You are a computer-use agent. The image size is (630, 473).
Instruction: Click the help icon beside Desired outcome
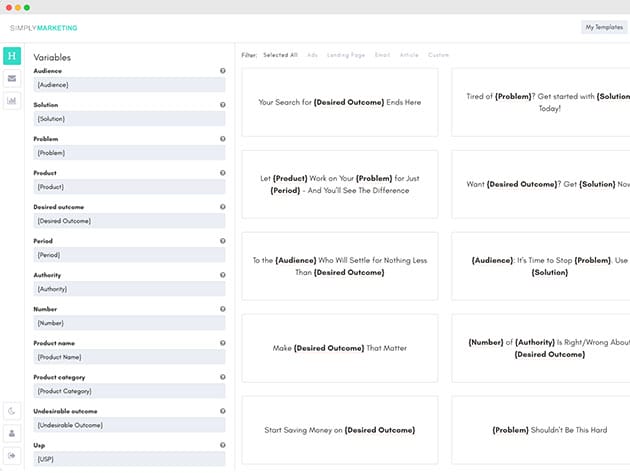(222, 207)
